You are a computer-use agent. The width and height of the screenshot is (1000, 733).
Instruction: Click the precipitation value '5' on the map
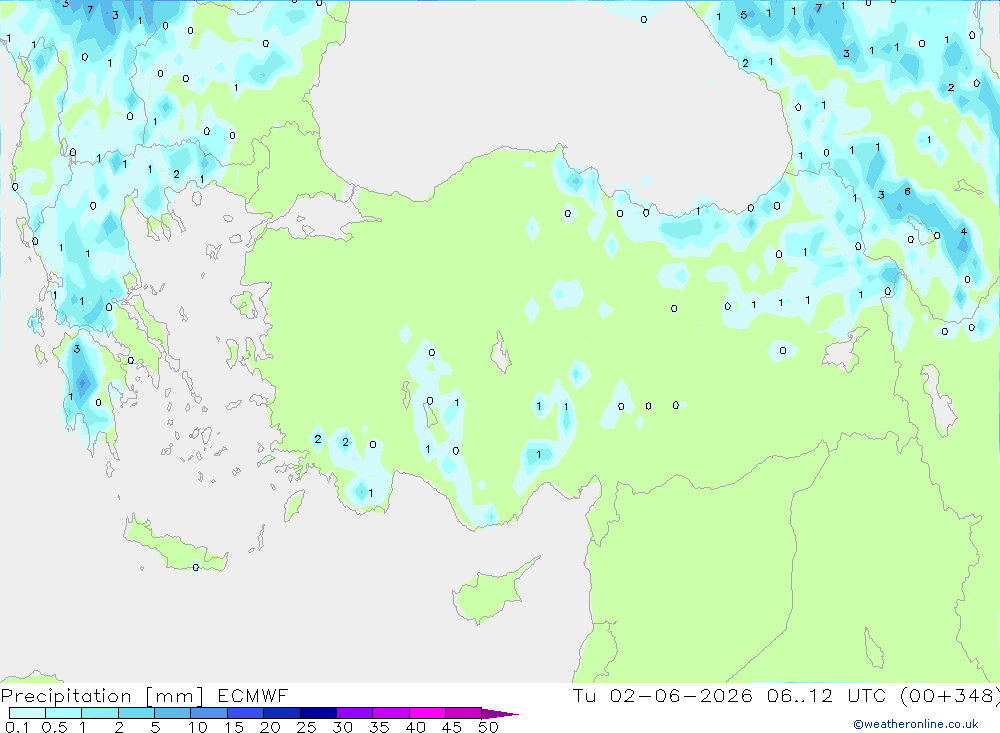[x=744, y=15]
